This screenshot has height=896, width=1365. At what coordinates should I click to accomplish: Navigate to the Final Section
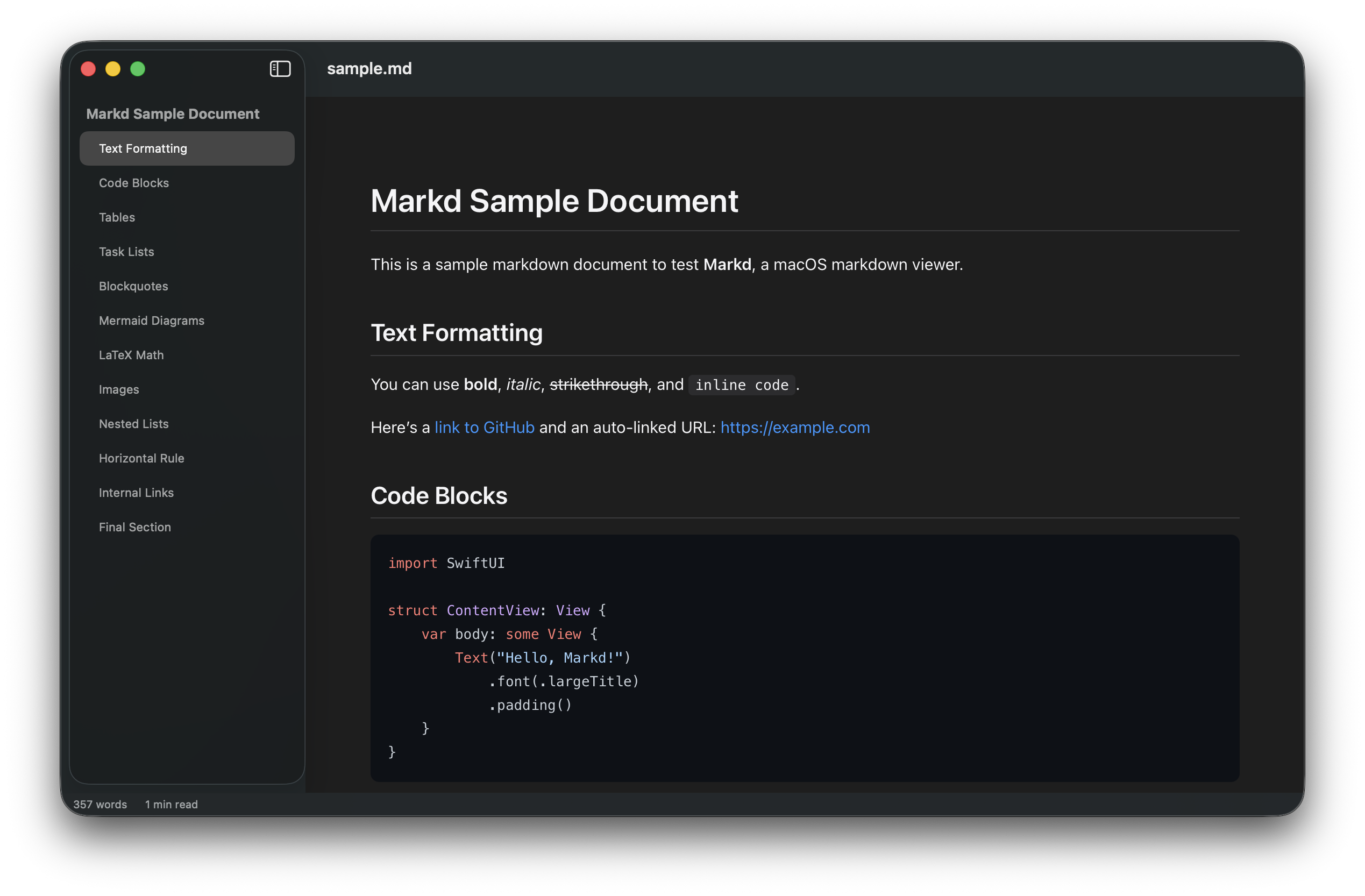coord(135,527)
